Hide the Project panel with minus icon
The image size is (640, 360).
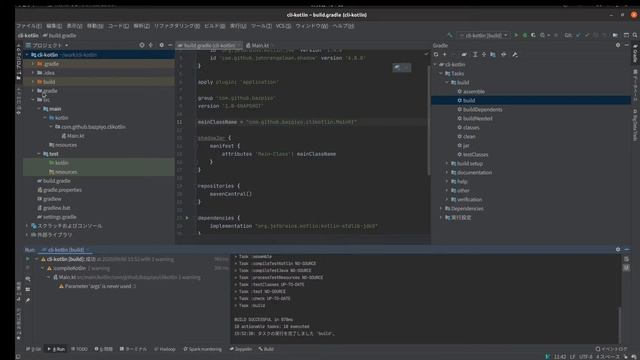(170, 45)
